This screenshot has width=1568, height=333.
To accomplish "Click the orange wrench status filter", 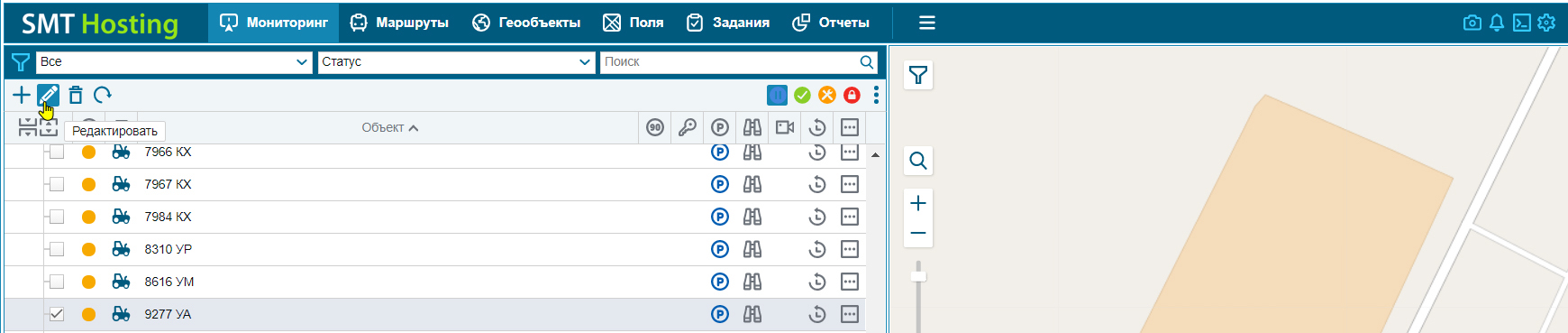I will coord(827,95).
